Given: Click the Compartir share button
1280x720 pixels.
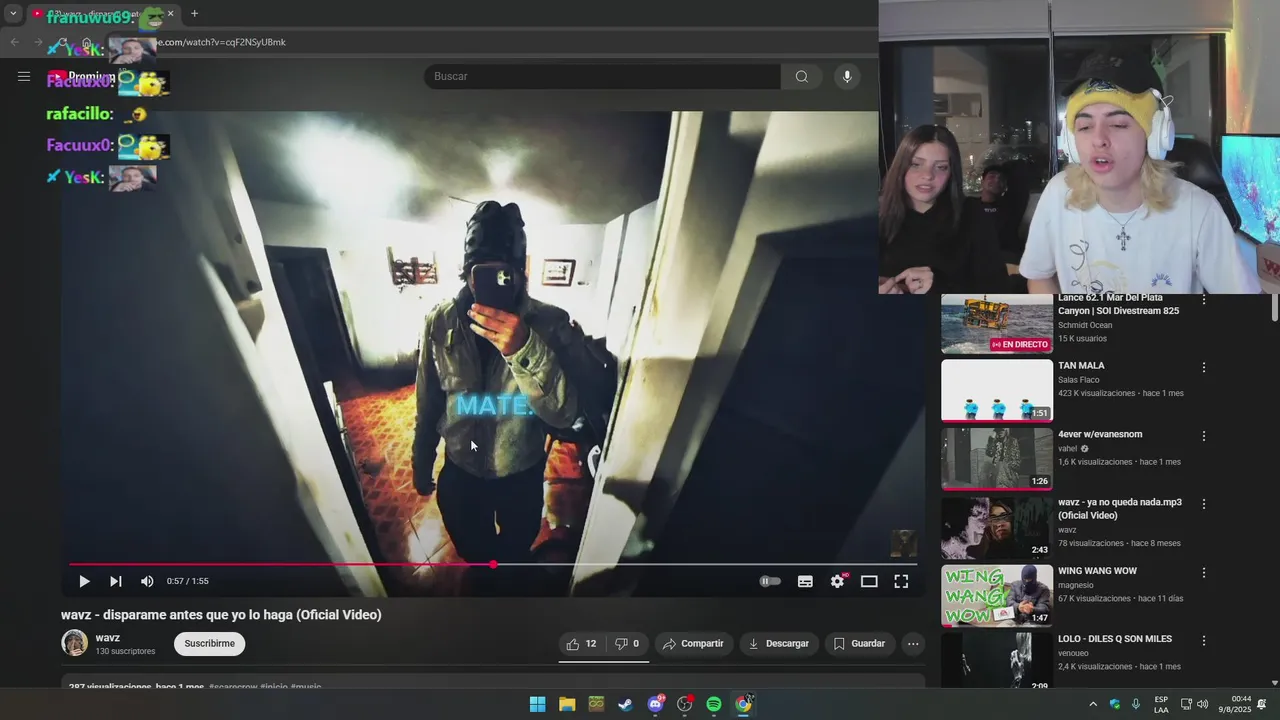Looking at the screenshot, I should pos(693,644).
